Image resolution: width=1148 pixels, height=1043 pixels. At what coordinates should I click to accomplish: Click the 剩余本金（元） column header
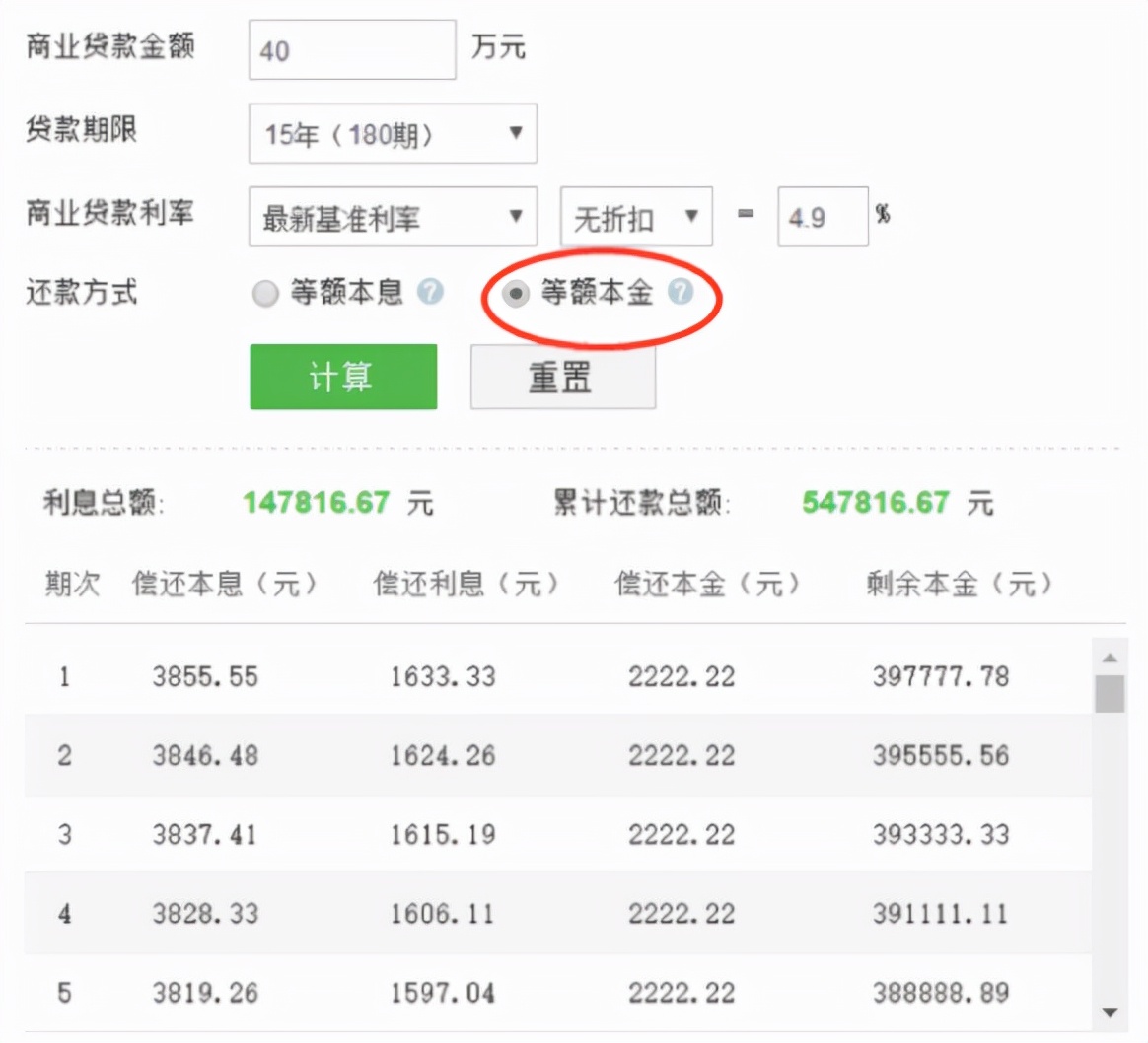960,584
